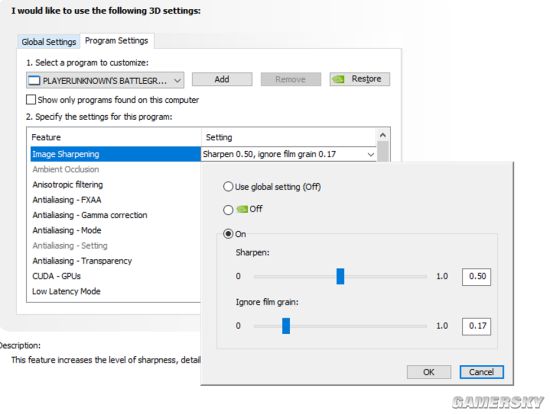Click OK to confirm sharpening settings
Image resolution: width=550 pixels, height=414 pixels.
(x=429, y=372)
